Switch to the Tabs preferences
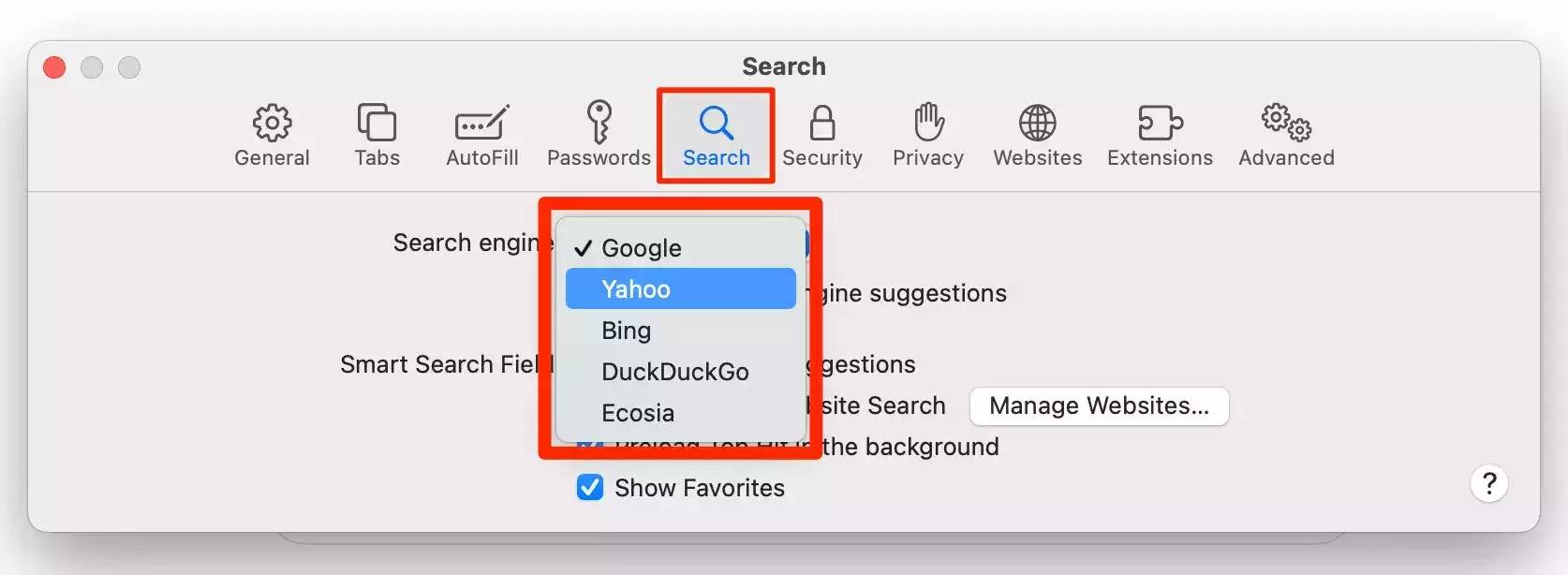Viewport: 1568px width, 575px height. pyautogui.click(x=377, y=135)
